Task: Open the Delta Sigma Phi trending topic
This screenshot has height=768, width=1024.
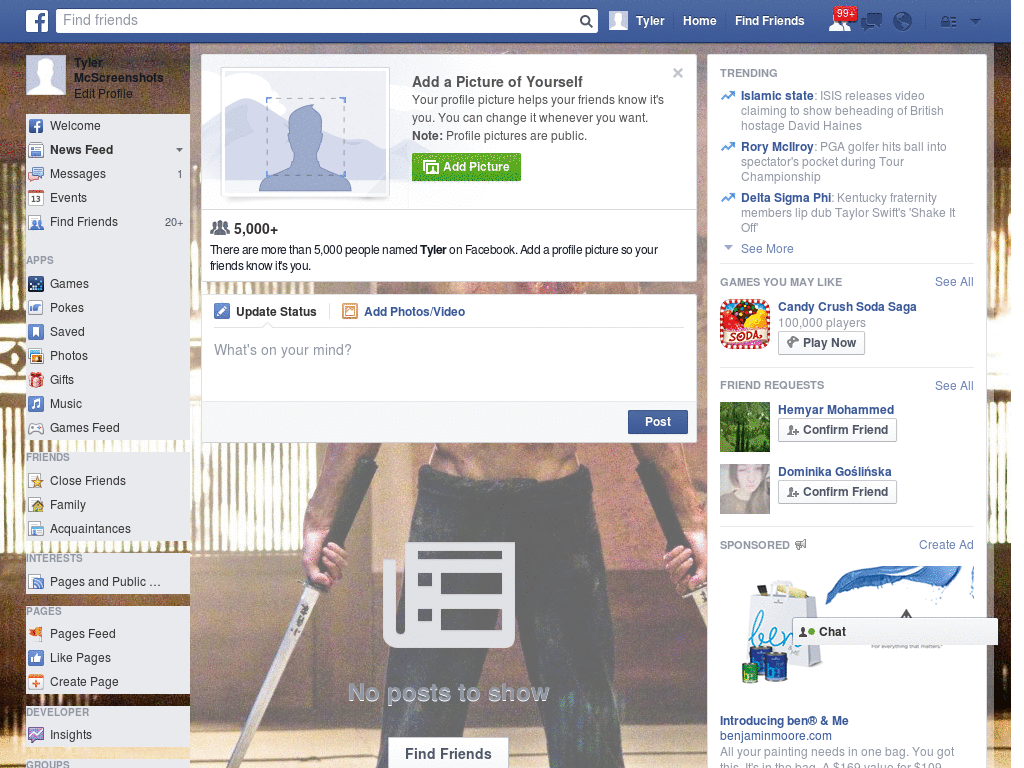Action: (786, 198)
